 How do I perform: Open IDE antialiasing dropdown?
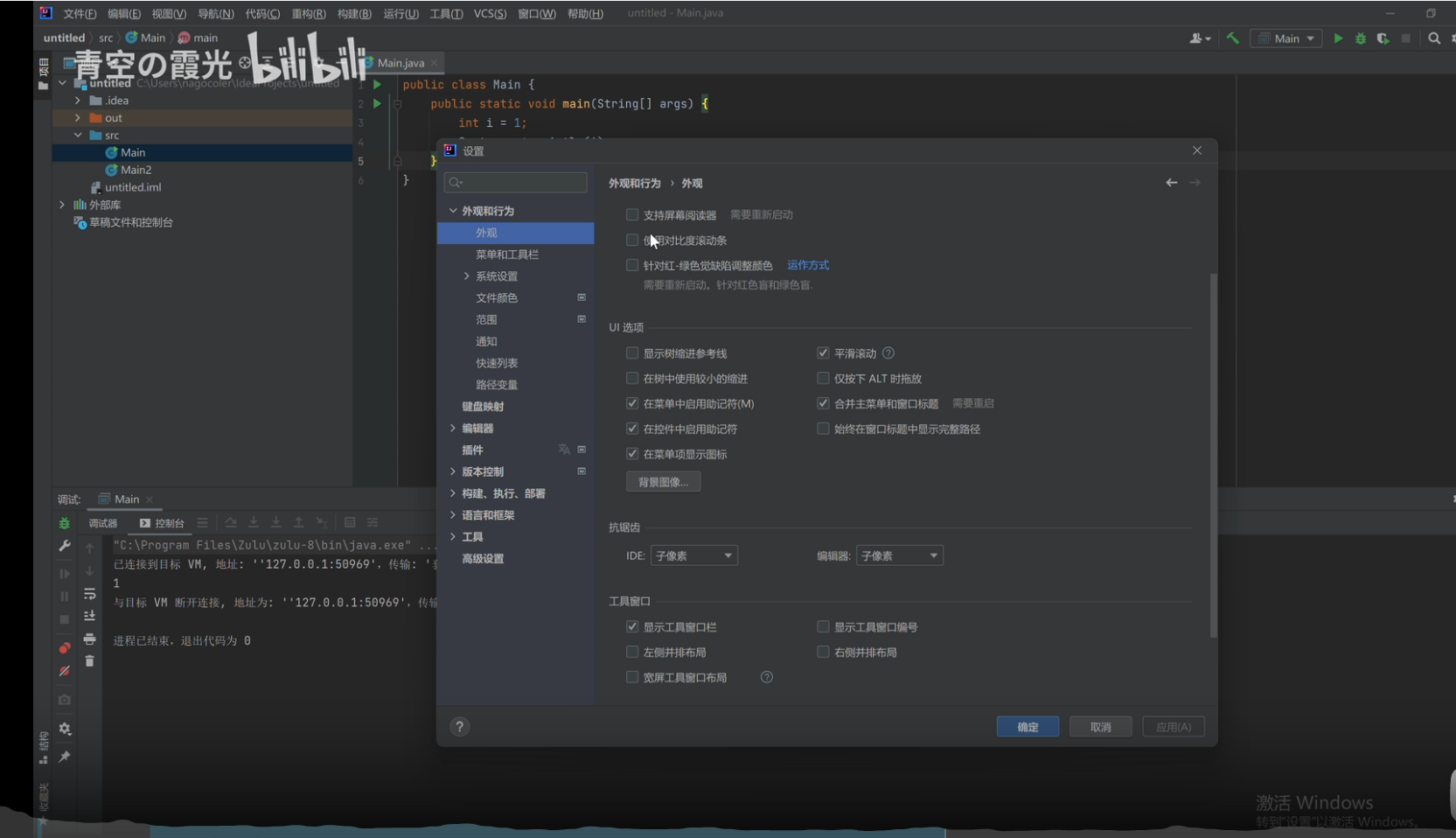pyautogui.click(x=693, y=555)
